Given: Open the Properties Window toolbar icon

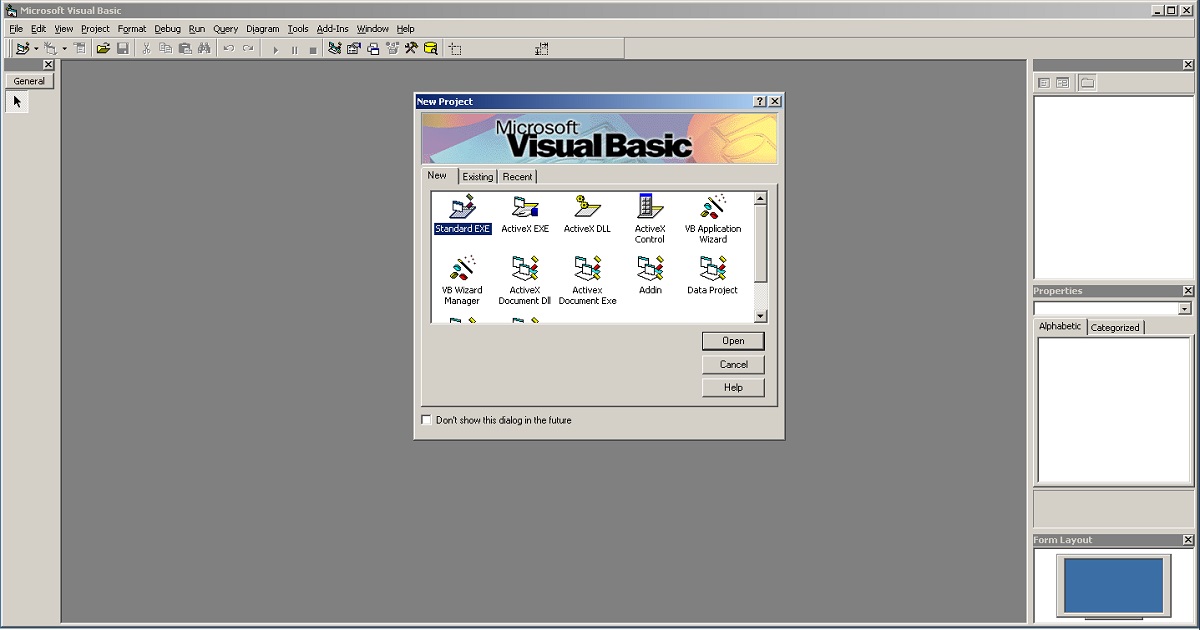Looking at the screenshot, I should [354, 48].
